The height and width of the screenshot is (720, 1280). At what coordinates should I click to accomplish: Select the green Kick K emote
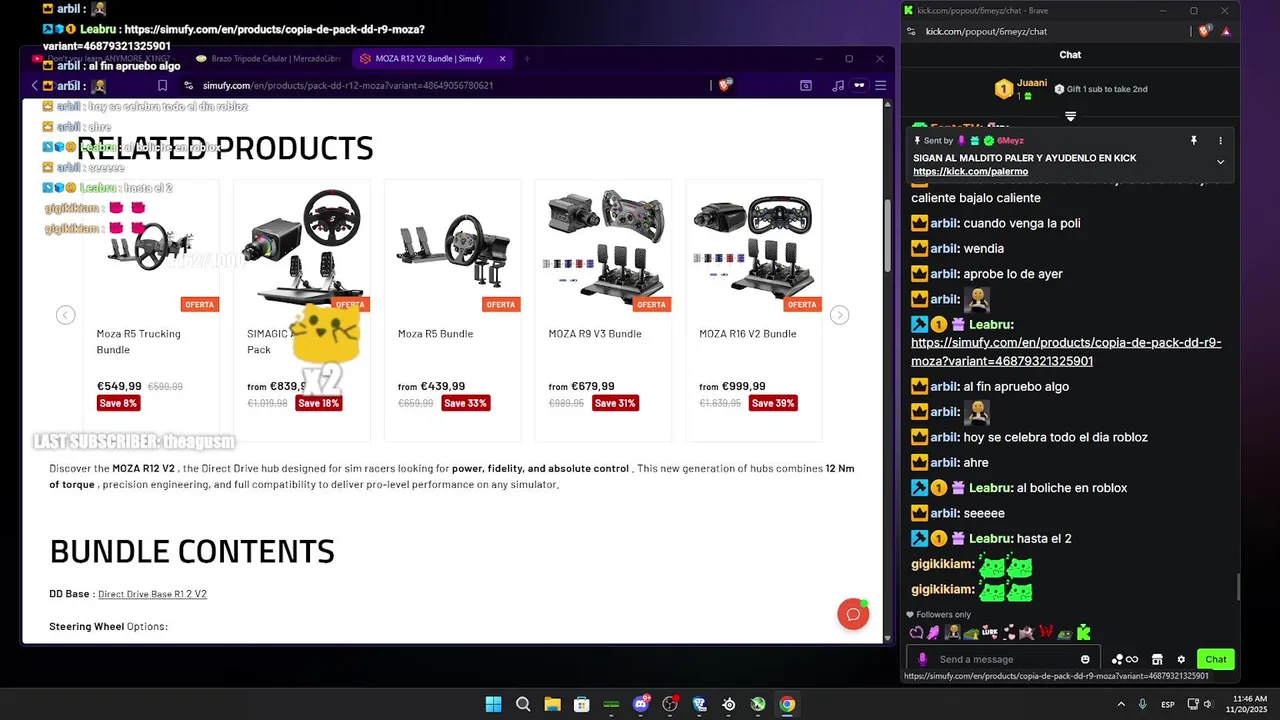coord(1084,632)
